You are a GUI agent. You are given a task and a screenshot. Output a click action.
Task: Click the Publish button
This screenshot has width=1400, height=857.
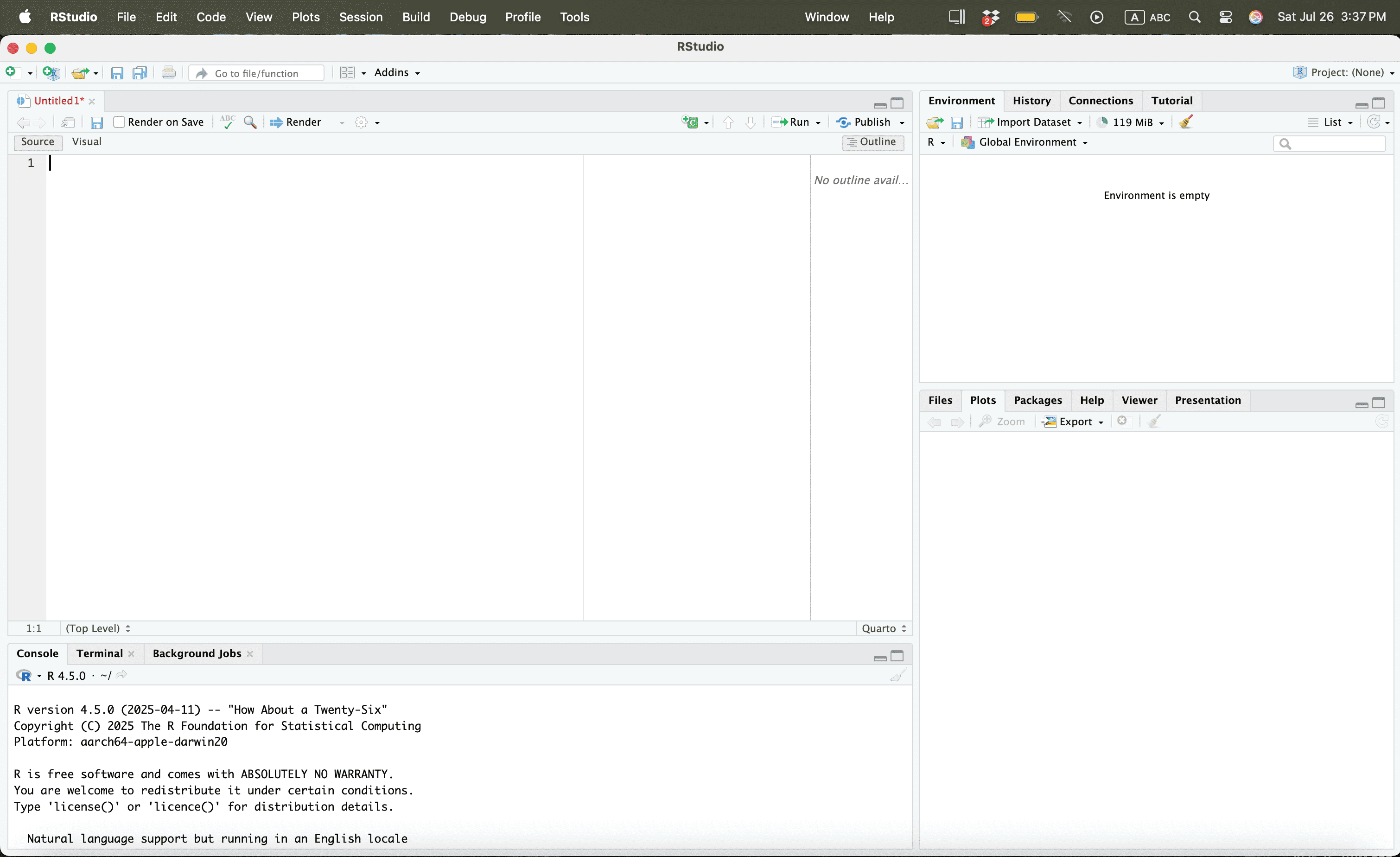tap(864, 122)
